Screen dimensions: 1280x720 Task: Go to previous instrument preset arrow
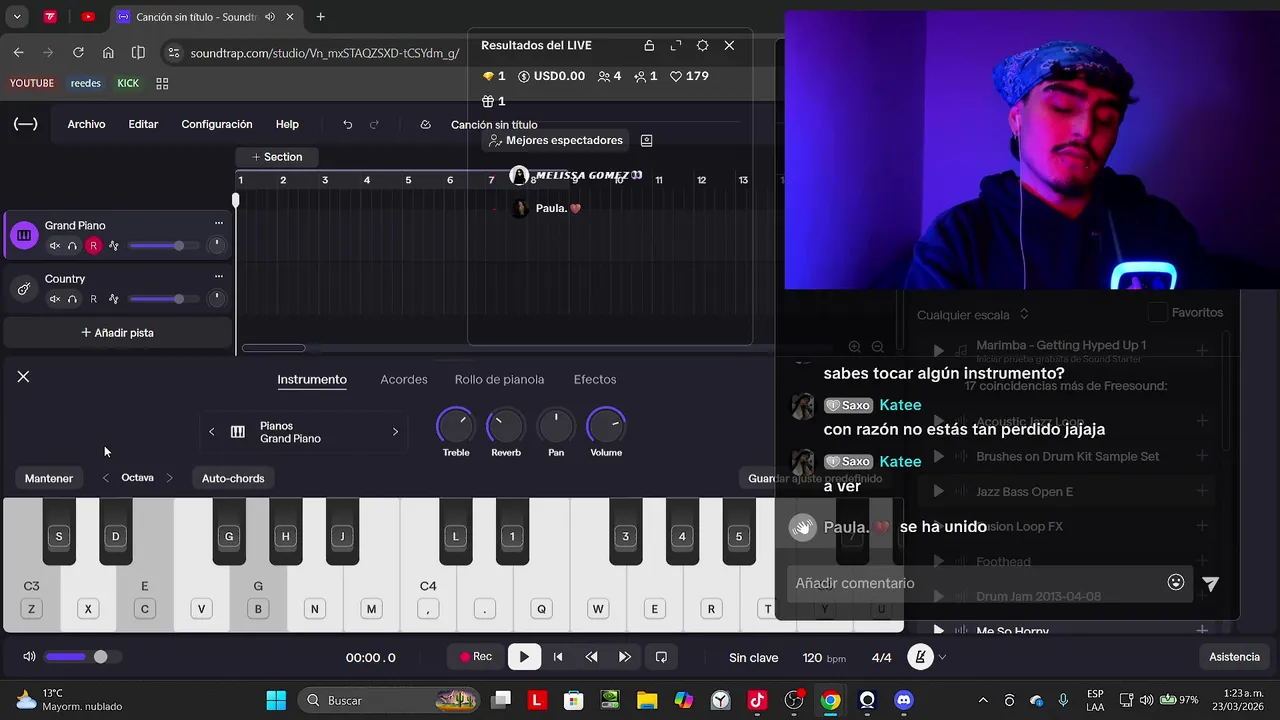[211, 432]
